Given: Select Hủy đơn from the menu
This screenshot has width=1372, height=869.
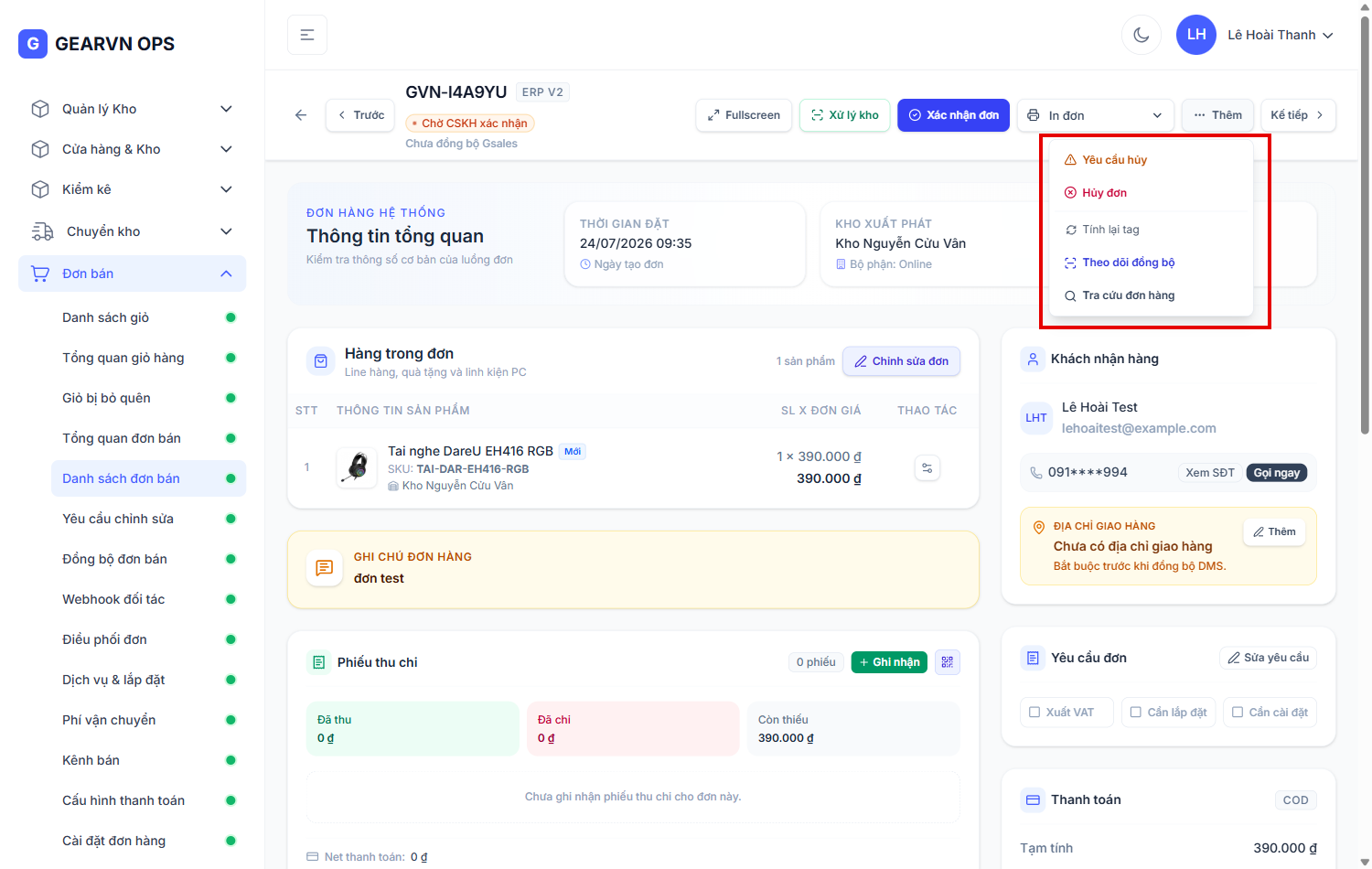Looking at the screenshot, I should [x=1151, y=193].
